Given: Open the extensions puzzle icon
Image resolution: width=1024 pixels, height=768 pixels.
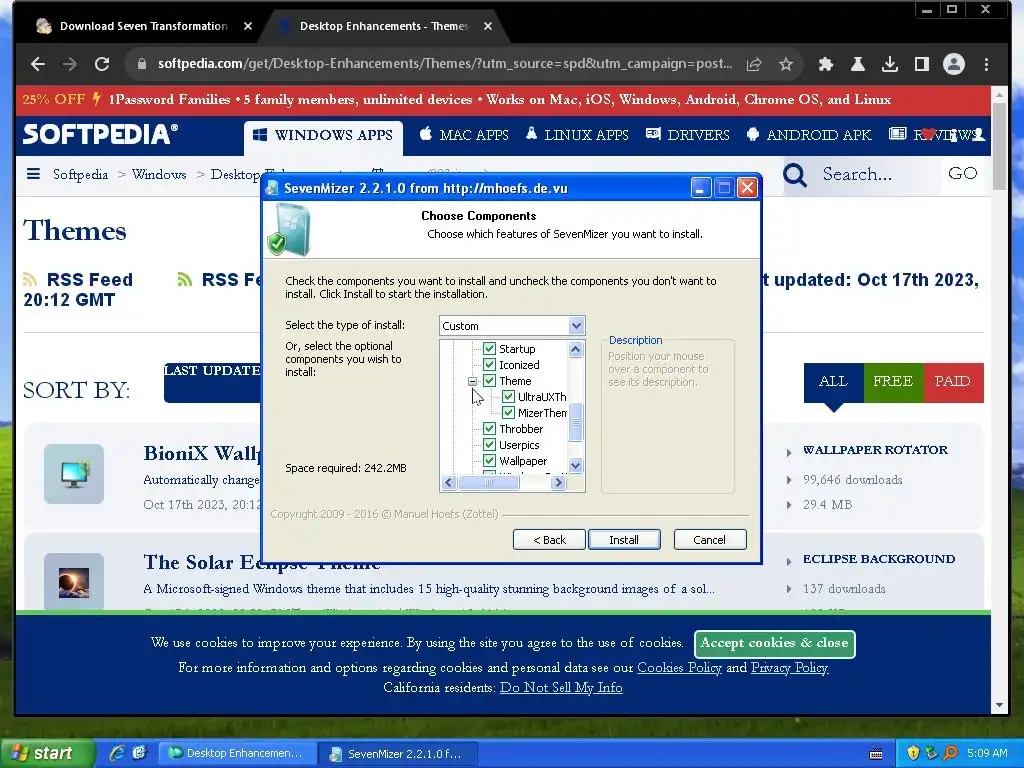Looking at the screenshot, I should (x=825, y=64).
